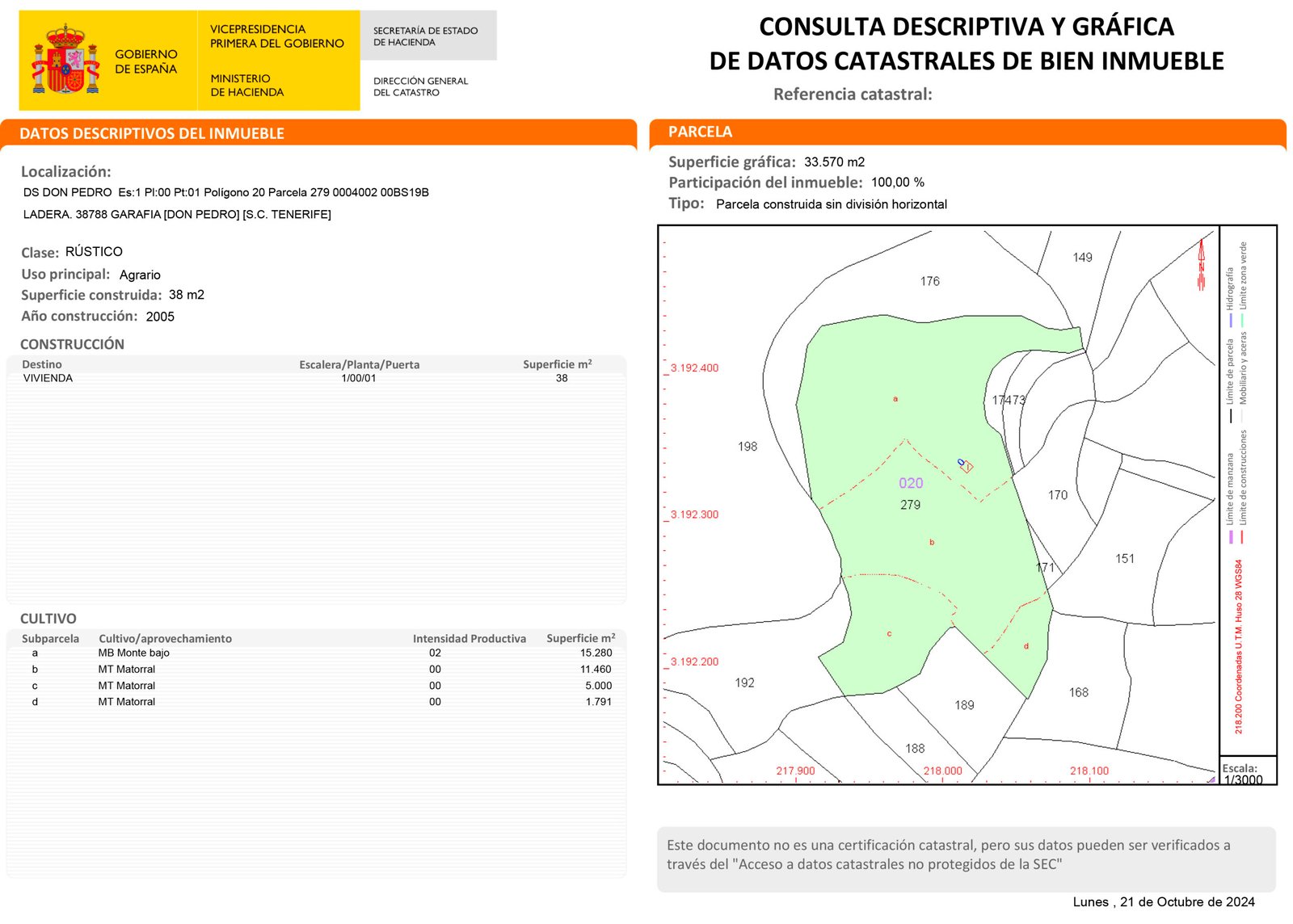Click parcel number 279 on the map

[911, 505]
